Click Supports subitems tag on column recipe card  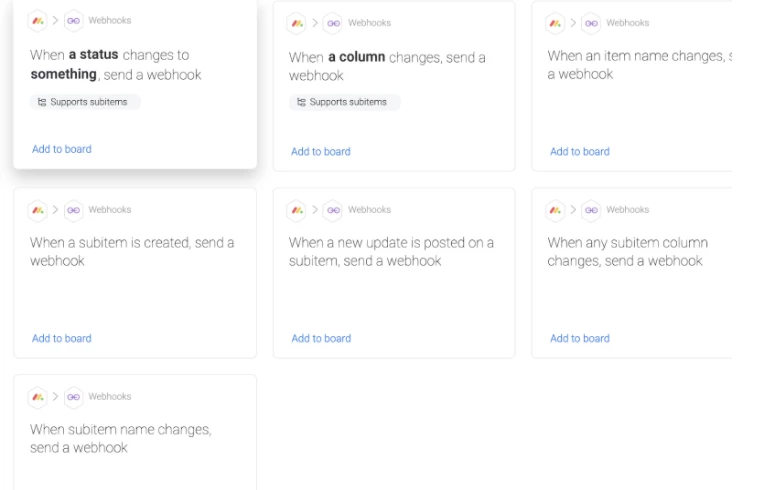click(345, 102)
